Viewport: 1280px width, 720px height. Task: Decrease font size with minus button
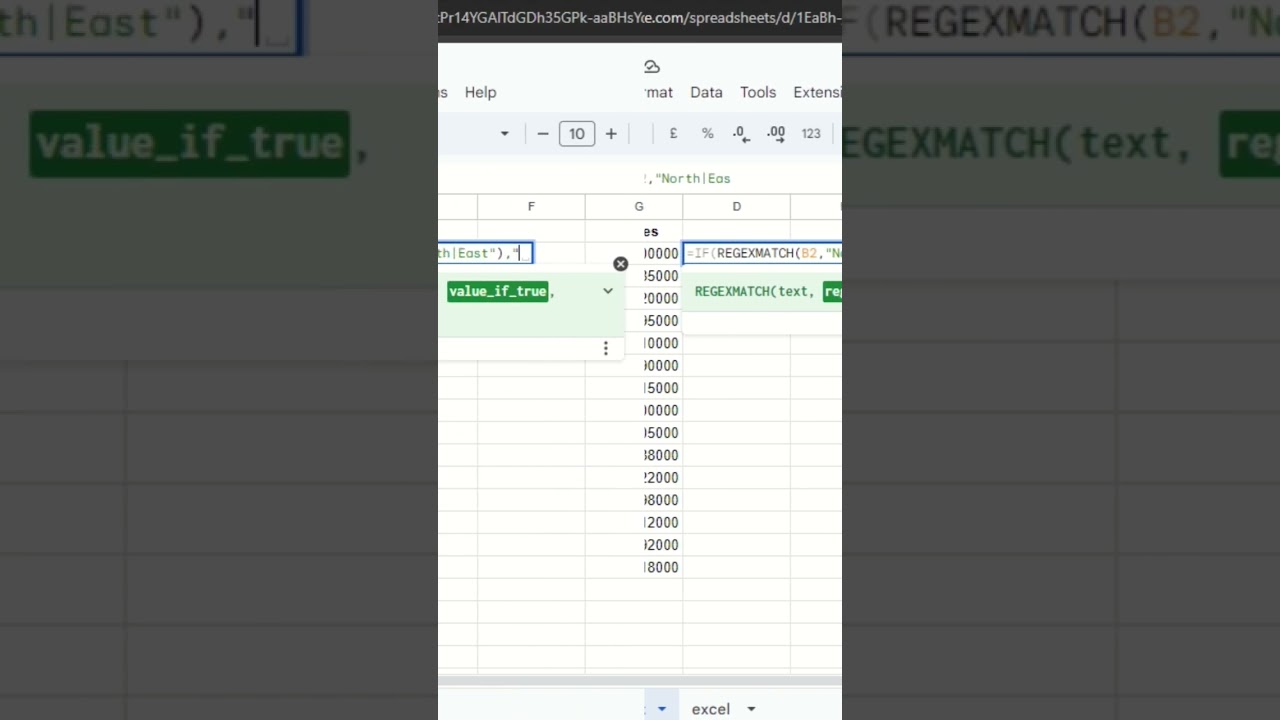pyautogui.click(x=543, y=133)
